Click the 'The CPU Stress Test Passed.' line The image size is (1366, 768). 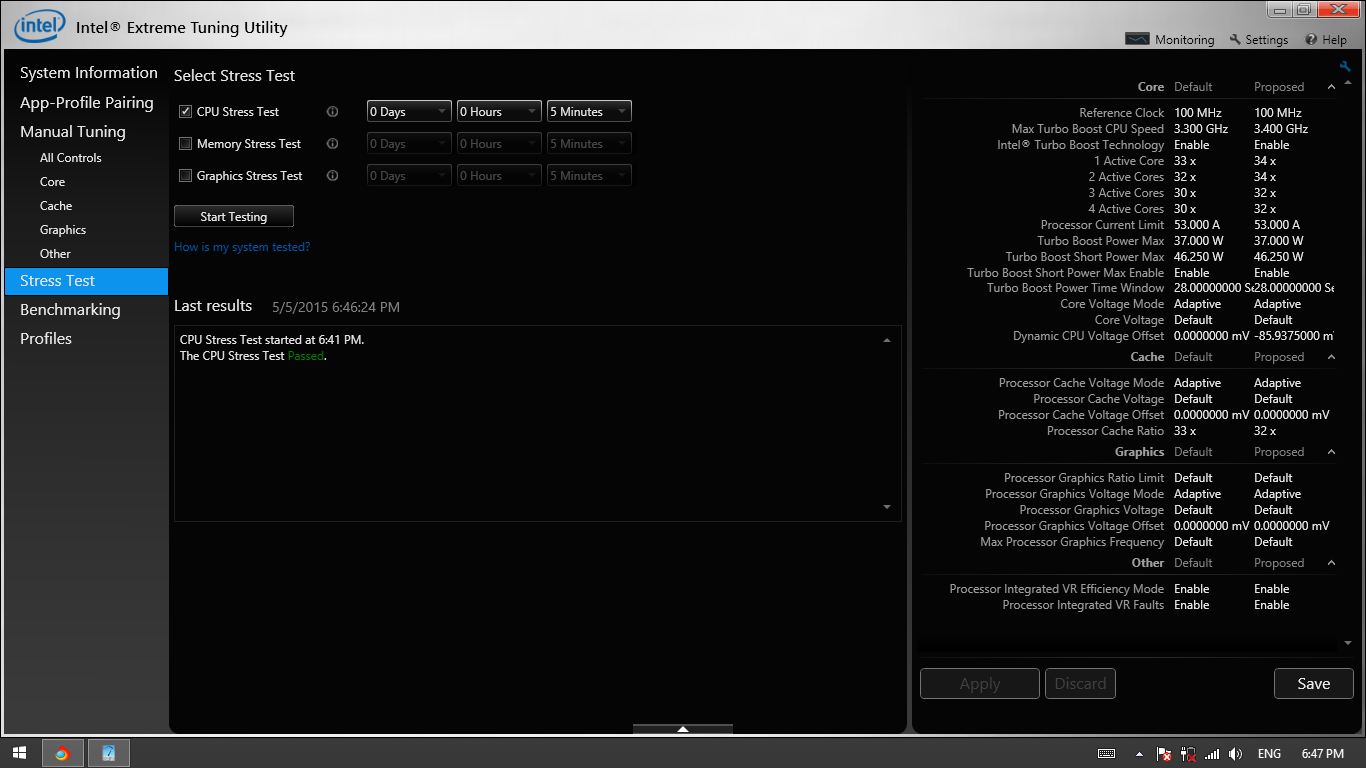(253, 356)
